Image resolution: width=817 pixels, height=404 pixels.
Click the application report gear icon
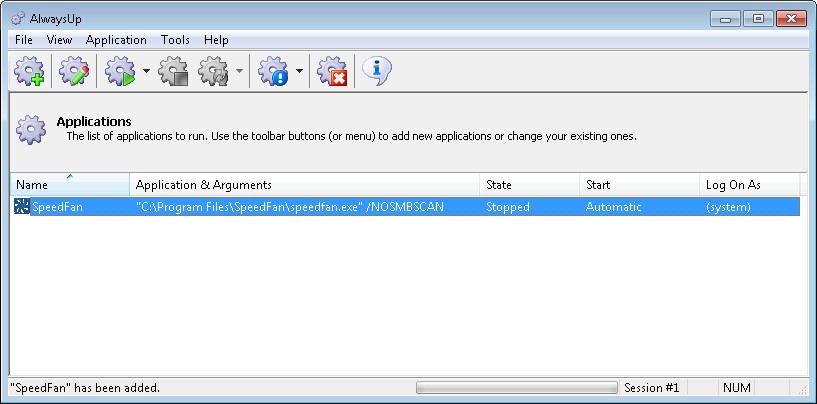273,71
